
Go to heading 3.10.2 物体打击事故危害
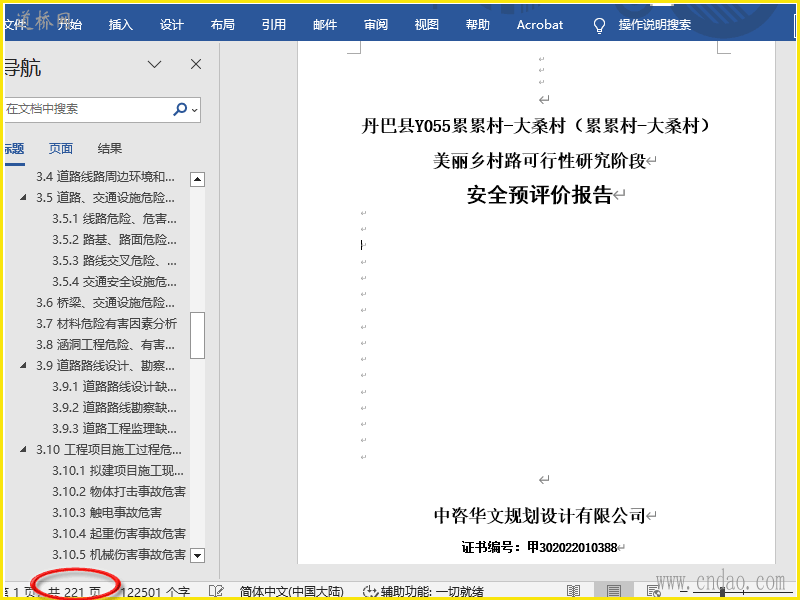click(119, 491)
